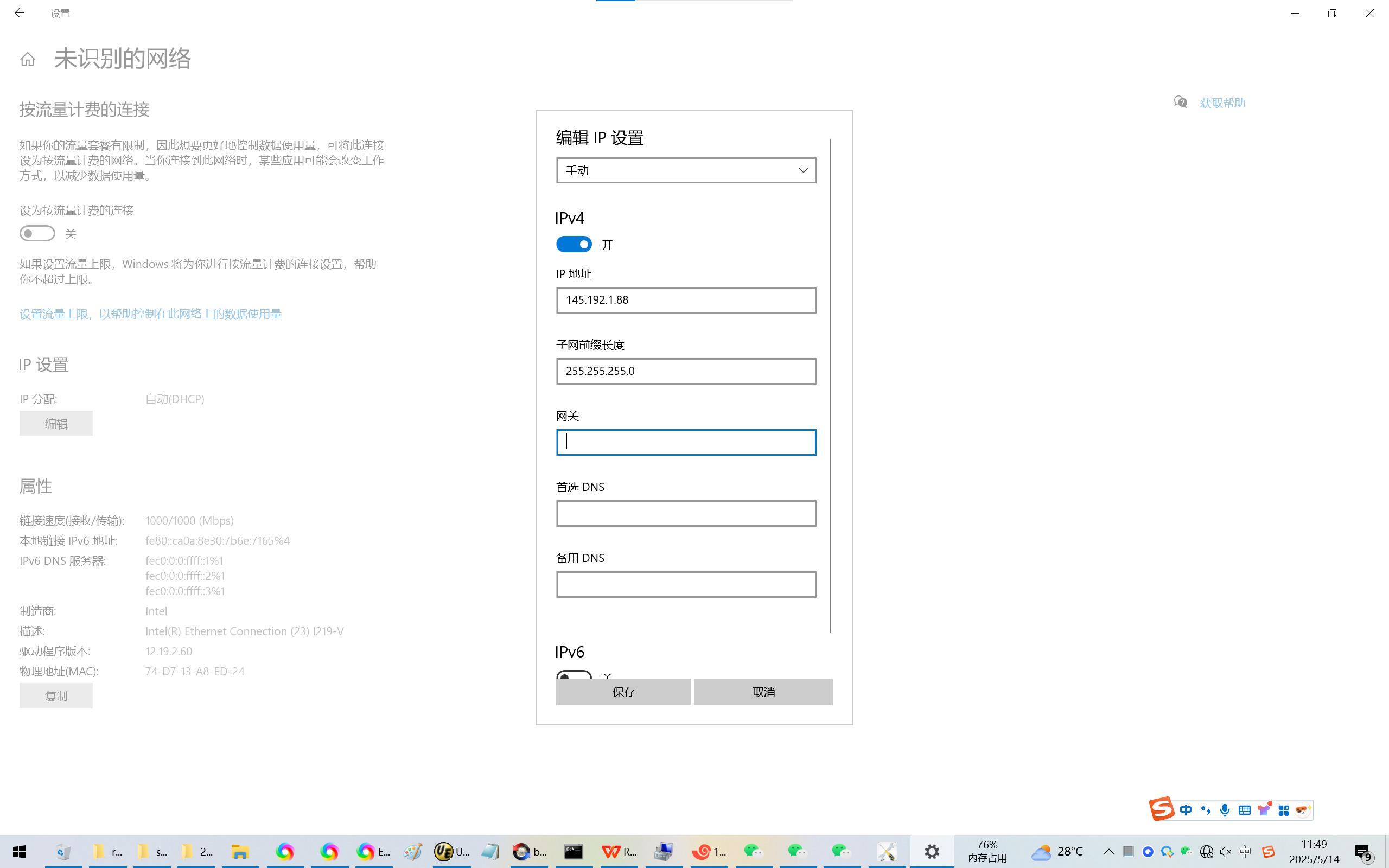Screen dimensions: 1389x868
Task: Click the dialog's vertical scrollbar
Action: tap(830, 385)
